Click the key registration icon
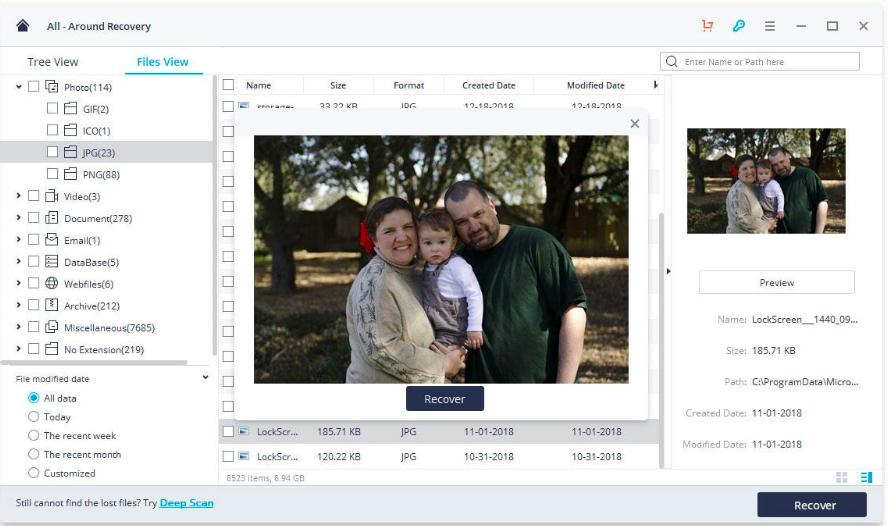Screen dimensions: 888x526 tap(738, 26)
